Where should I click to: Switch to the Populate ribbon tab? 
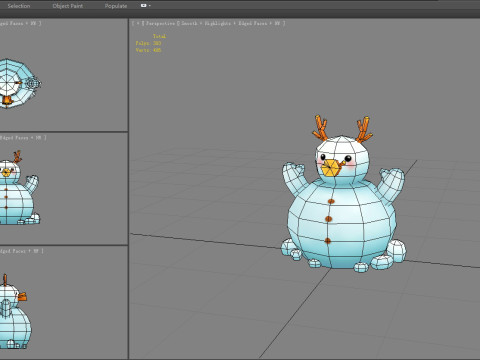116,6
